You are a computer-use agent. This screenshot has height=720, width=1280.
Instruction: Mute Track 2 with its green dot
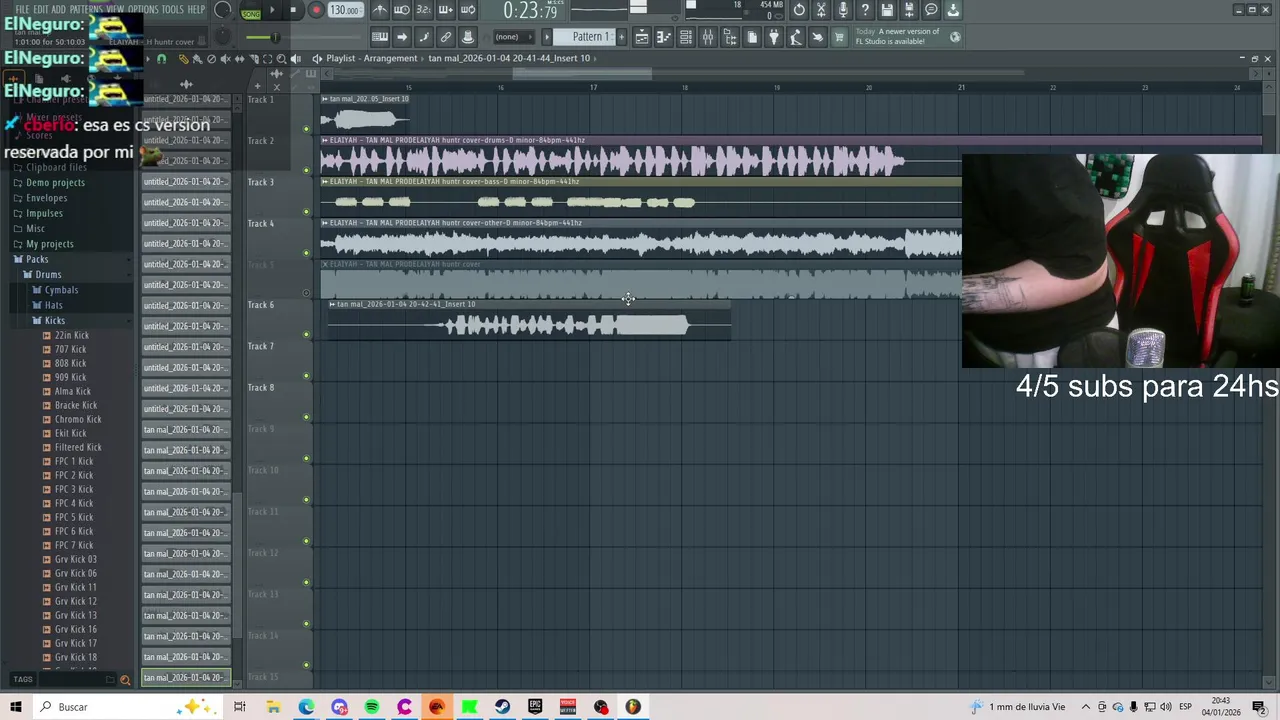tap(306, 170)
